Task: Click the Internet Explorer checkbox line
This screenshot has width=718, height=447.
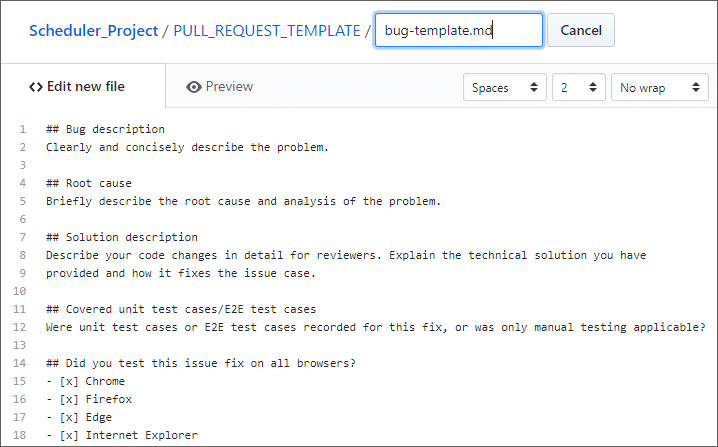Action: point(122,435)
